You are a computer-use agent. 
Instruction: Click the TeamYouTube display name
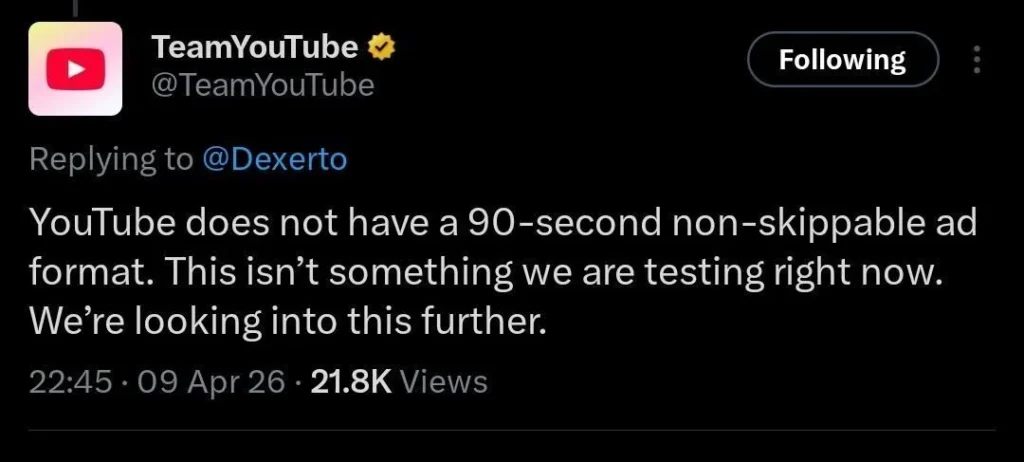coord(254,46)
